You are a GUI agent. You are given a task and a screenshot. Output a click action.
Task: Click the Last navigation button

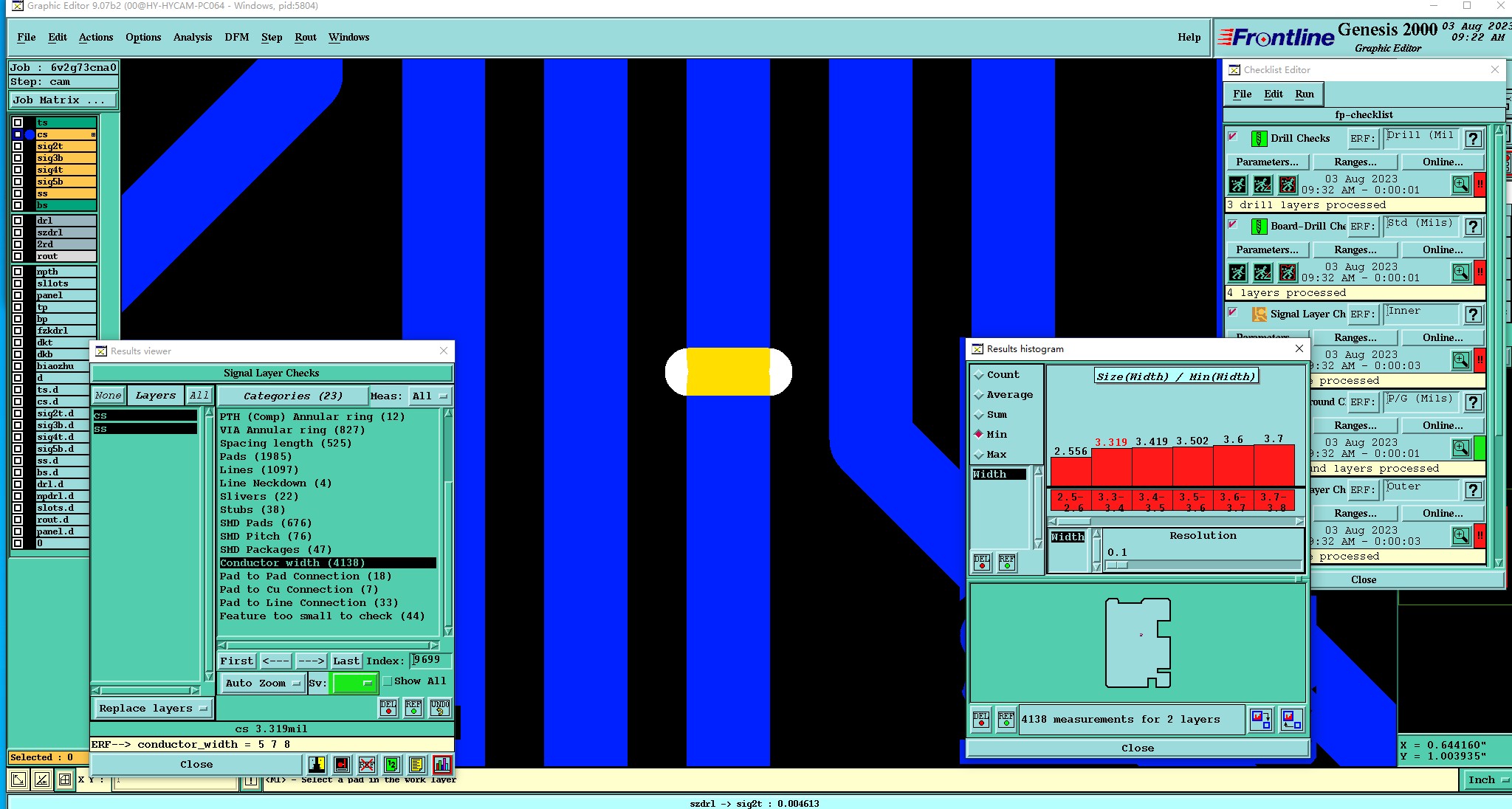tap(346, 661)
